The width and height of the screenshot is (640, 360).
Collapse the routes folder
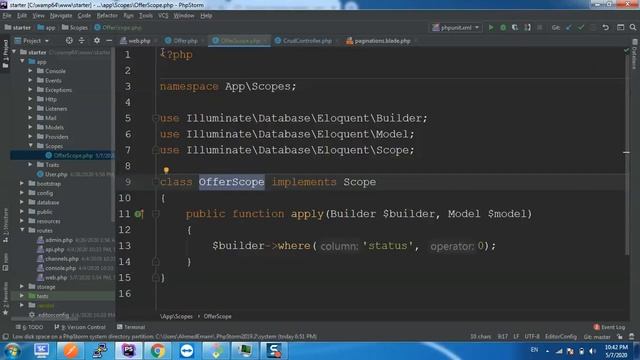pyautogui.click(x=22, y=230)
